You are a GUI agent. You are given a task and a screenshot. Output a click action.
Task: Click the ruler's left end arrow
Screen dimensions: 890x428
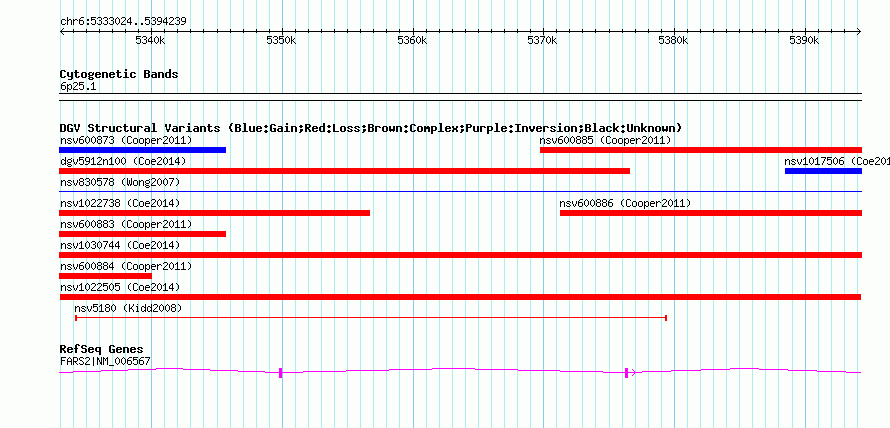click(x=62, y=31)
